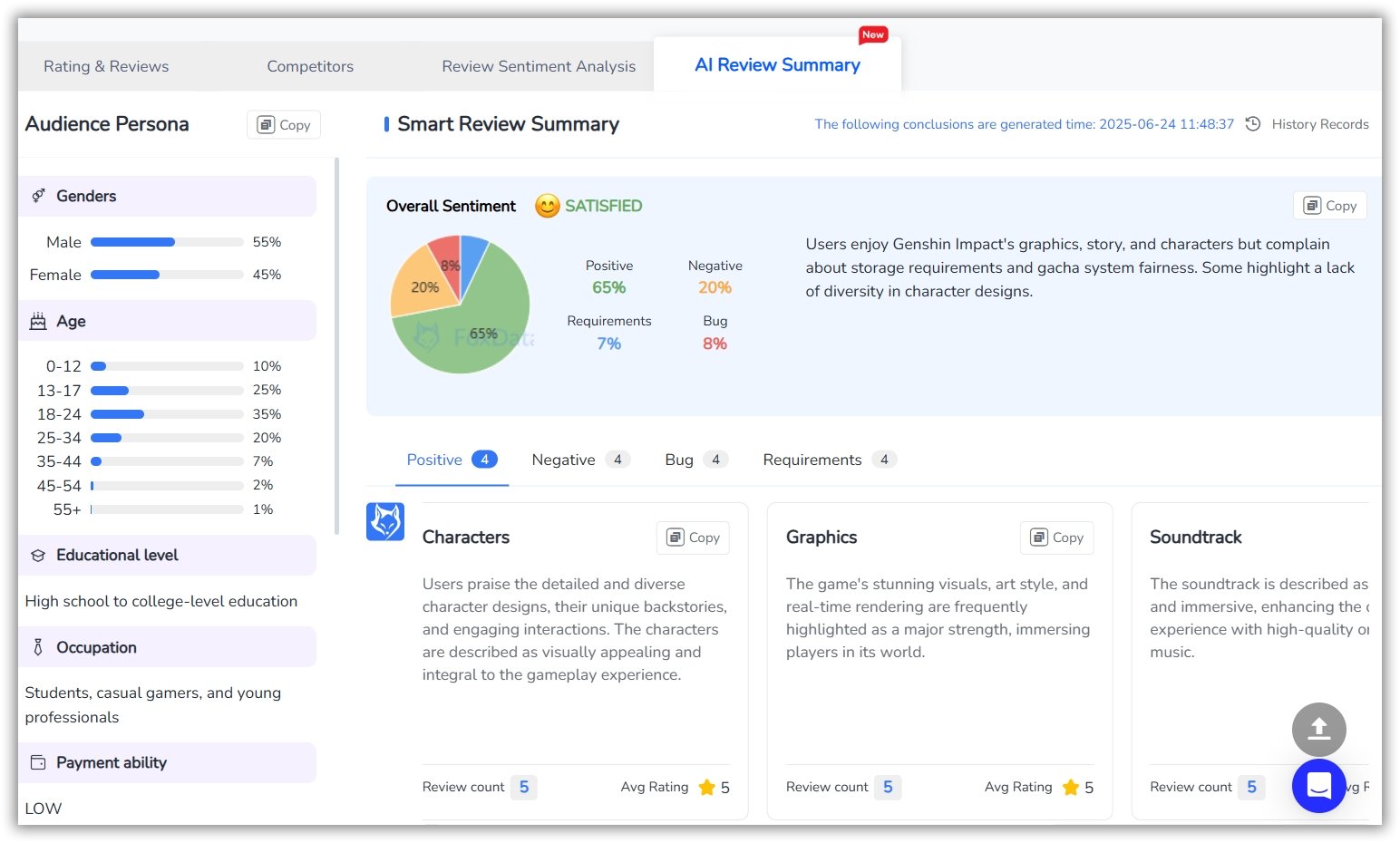Click the Positive 65% value
The image size is (1400, 843).
pos(608,287)
